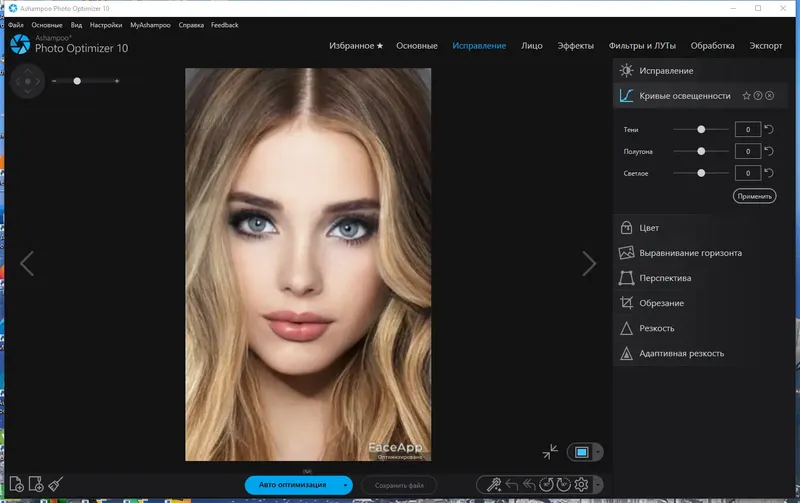
Task: Reset the Тени value with its undo arrow
Action: tap(769, 129)
